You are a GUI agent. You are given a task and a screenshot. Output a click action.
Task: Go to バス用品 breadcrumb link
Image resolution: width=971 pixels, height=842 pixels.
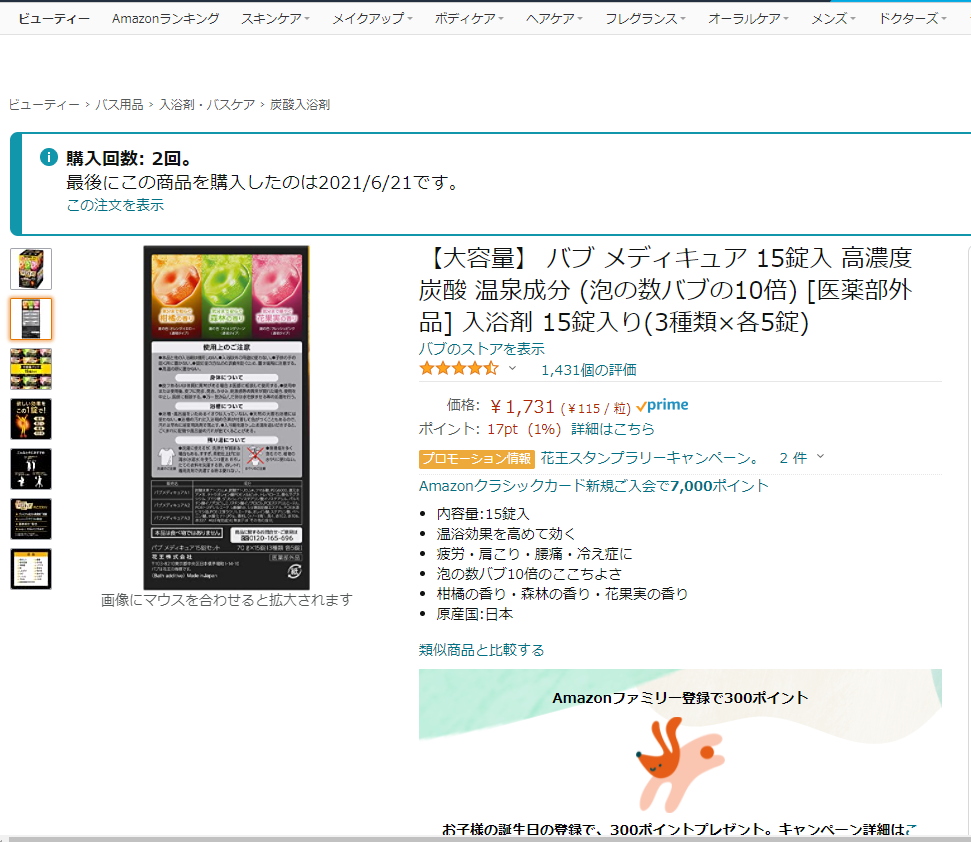119,105
